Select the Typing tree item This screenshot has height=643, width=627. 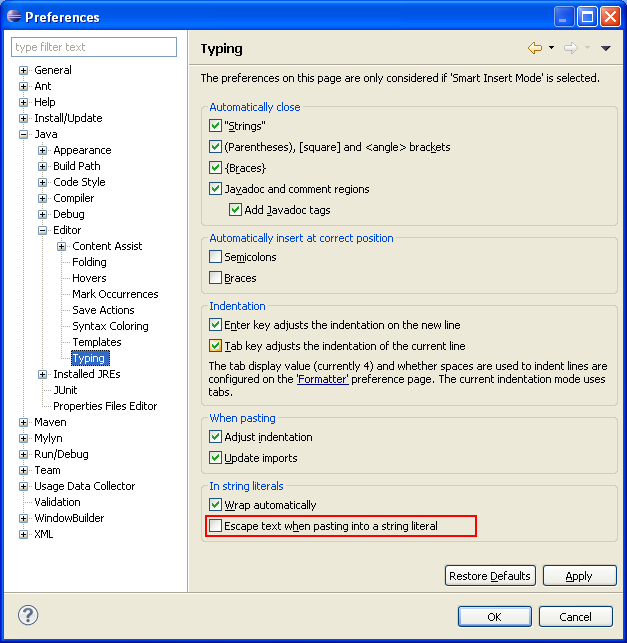pos(90,358)
